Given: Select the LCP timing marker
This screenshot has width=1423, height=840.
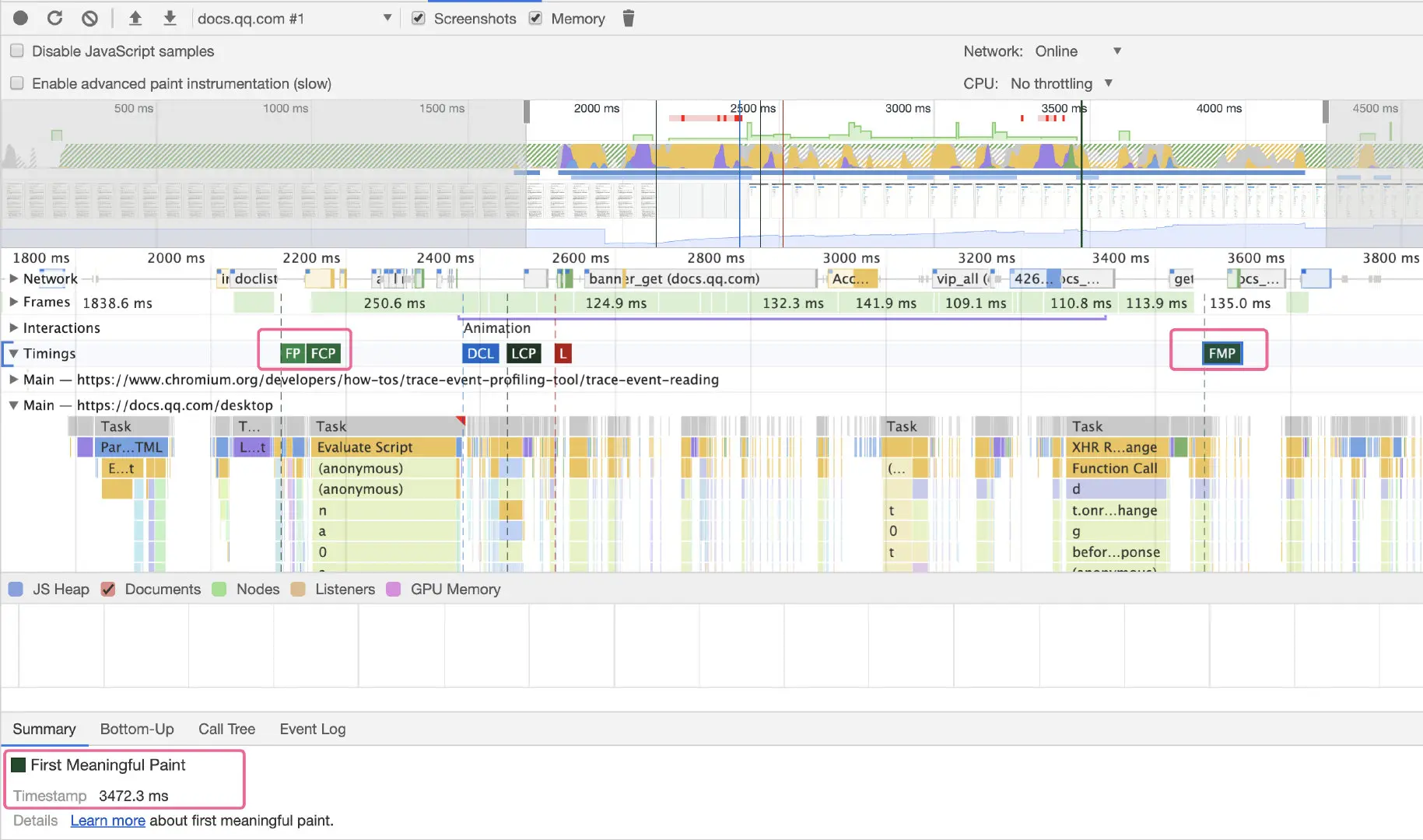Looking at the screenshot, I should [524, 353].
